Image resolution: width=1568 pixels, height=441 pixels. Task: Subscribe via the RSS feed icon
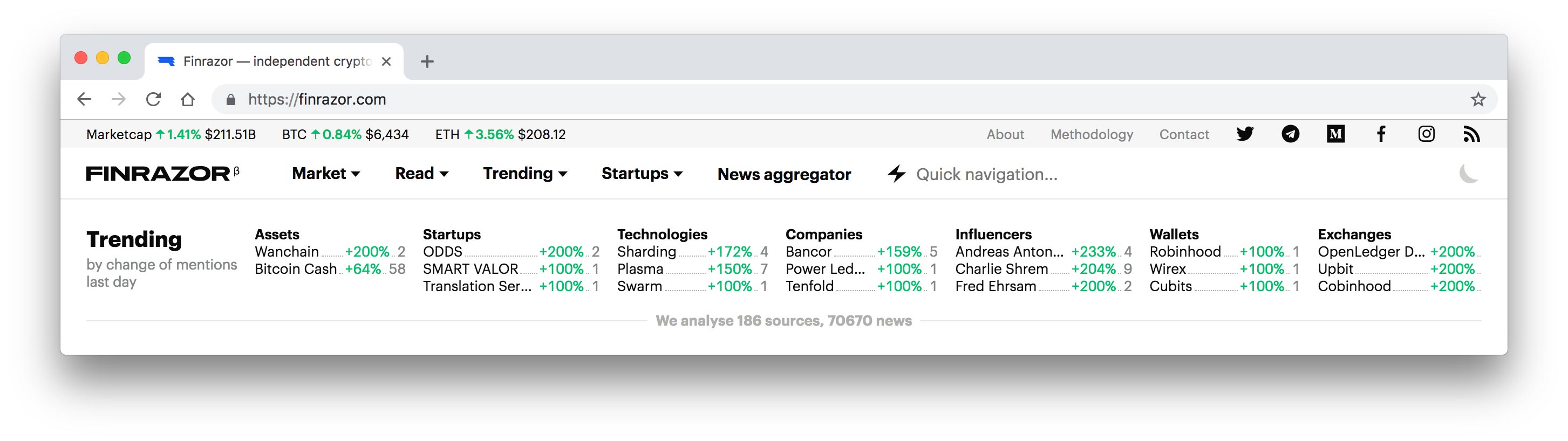tap(1471, 134)
